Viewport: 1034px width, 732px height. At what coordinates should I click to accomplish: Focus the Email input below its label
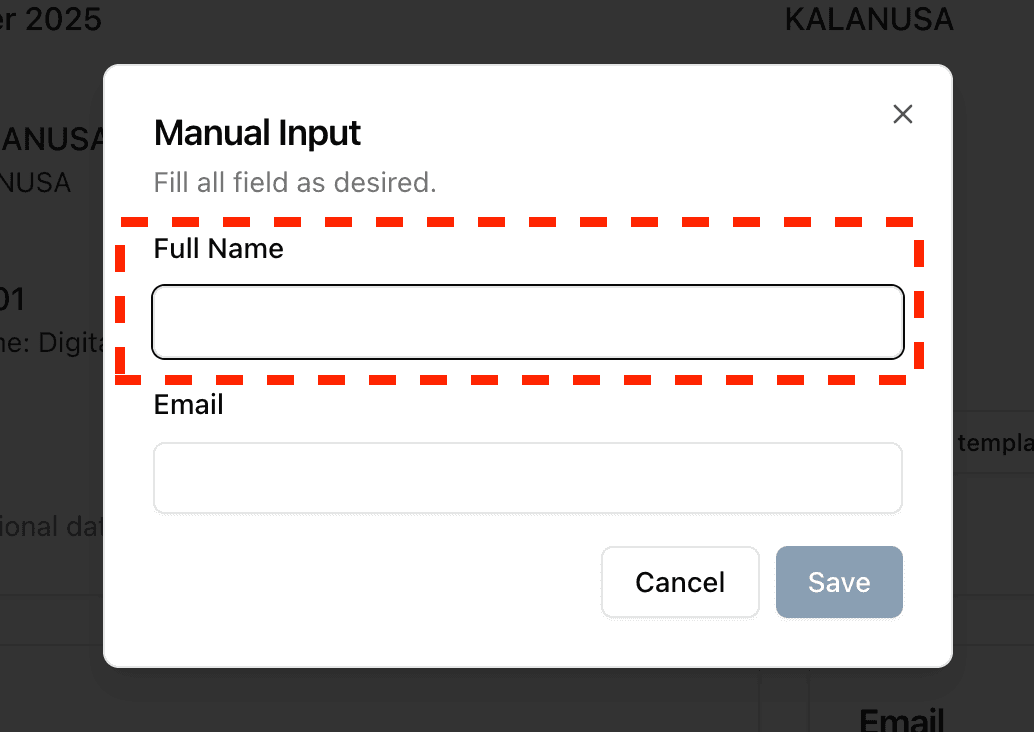point(527,477)
